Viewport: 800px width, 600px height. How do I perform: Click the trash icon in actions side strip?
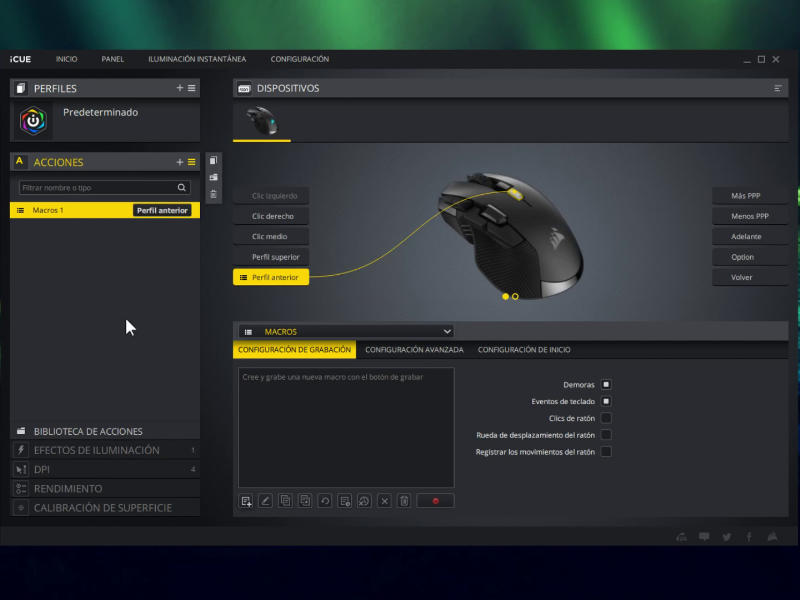pyautogui.click(x=214, y=194)
